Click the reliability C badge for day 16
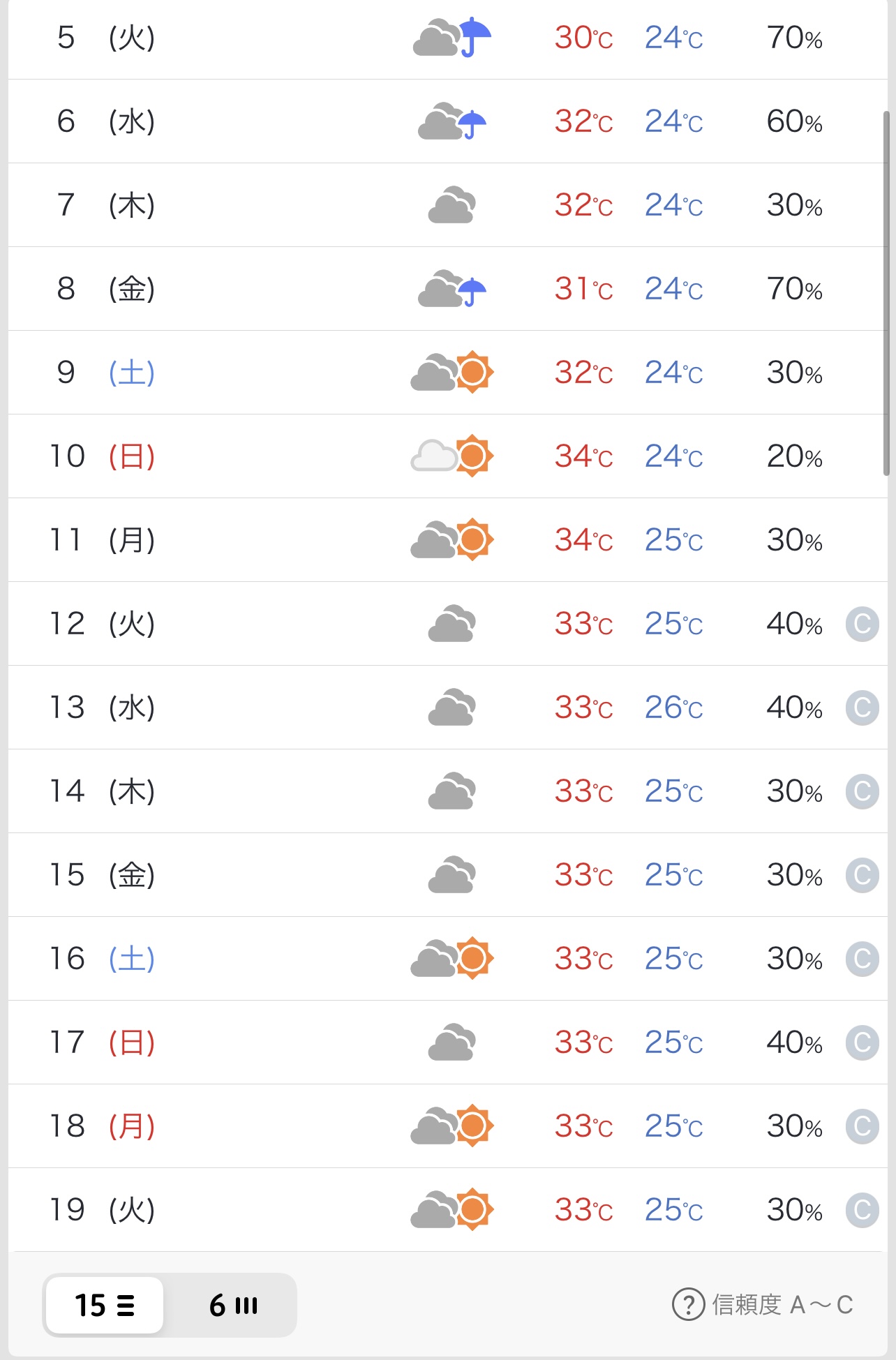Image resolution: width=896 pixels, height=1360 pixels. (x=862, y=959)
